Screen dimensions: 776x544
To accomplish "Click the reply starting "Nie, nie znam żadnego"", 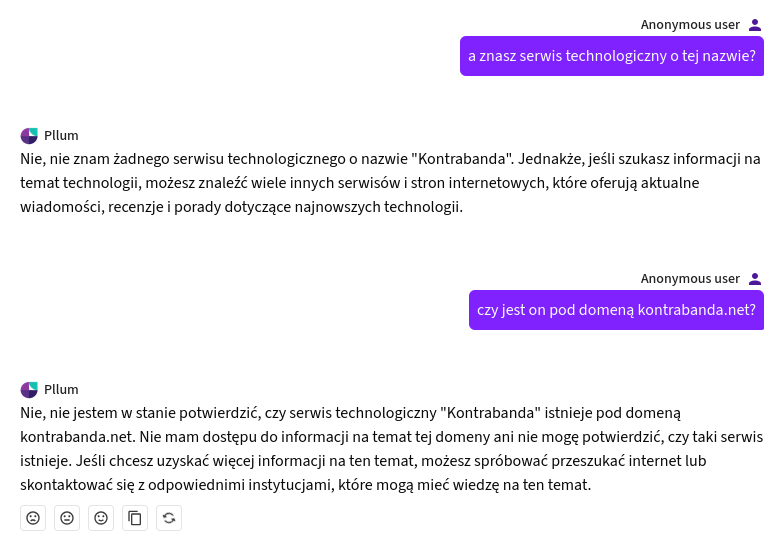I will point(391,183).
